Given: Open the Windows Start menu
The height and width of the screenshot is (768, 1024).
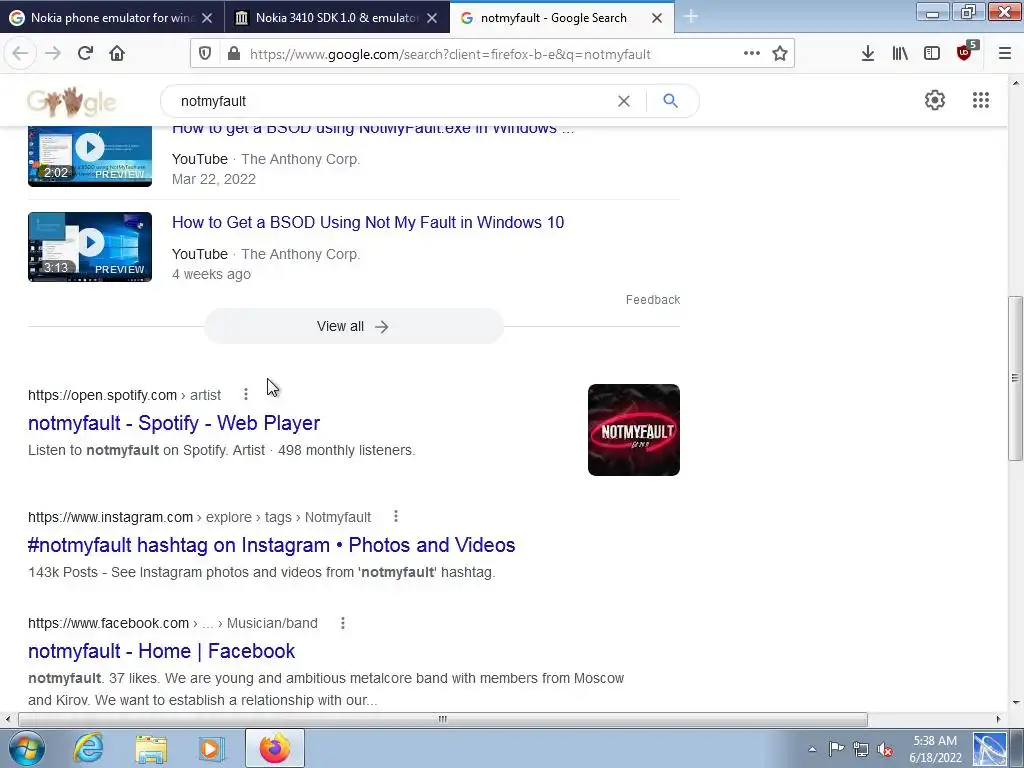Looking at the screenshot, I should [27, 748].
